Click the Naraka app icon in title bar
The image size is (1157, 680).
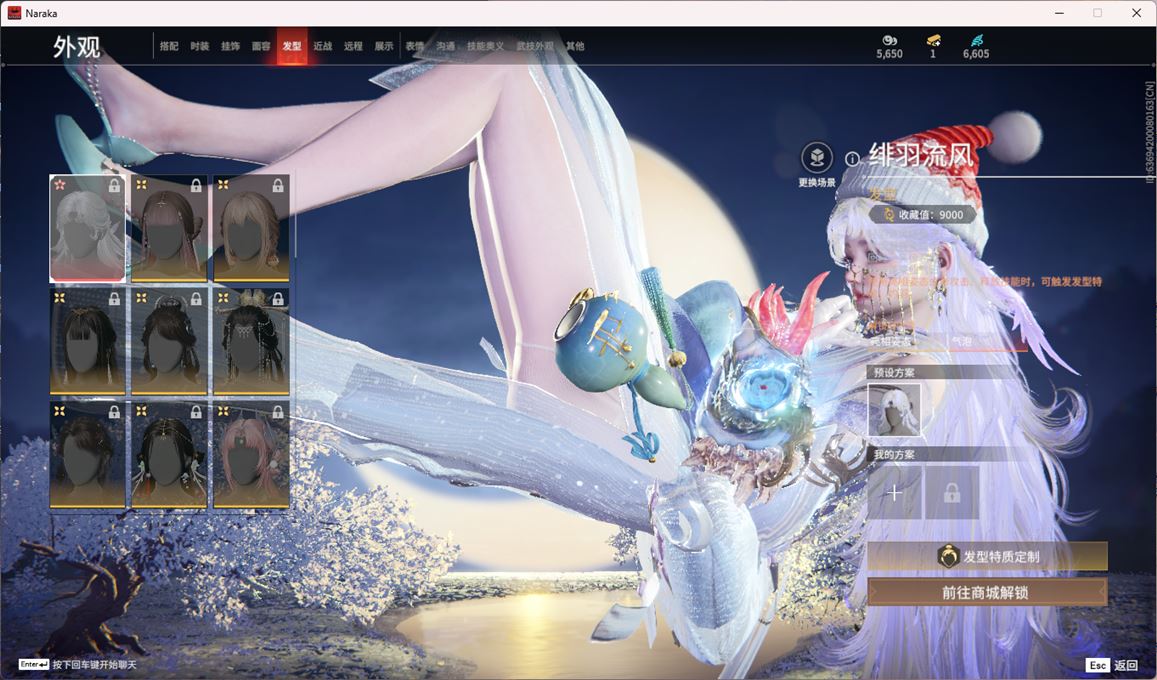pyautogui.click(x=14, y=13)
